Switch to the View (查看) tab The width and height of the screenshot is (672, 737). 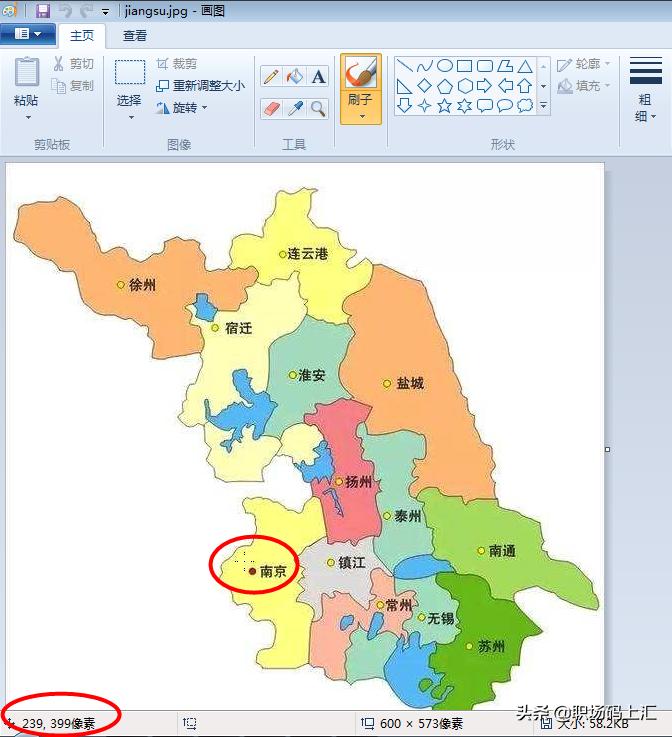click(135, 36)
